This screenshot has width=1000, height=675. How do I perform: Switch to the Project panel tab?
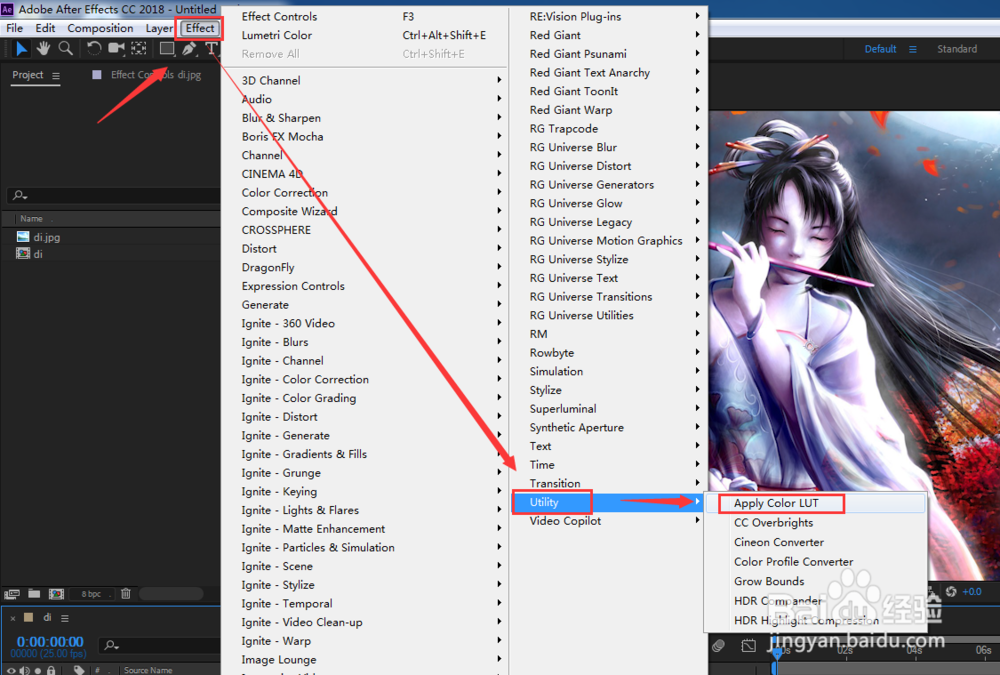point(27,75)
